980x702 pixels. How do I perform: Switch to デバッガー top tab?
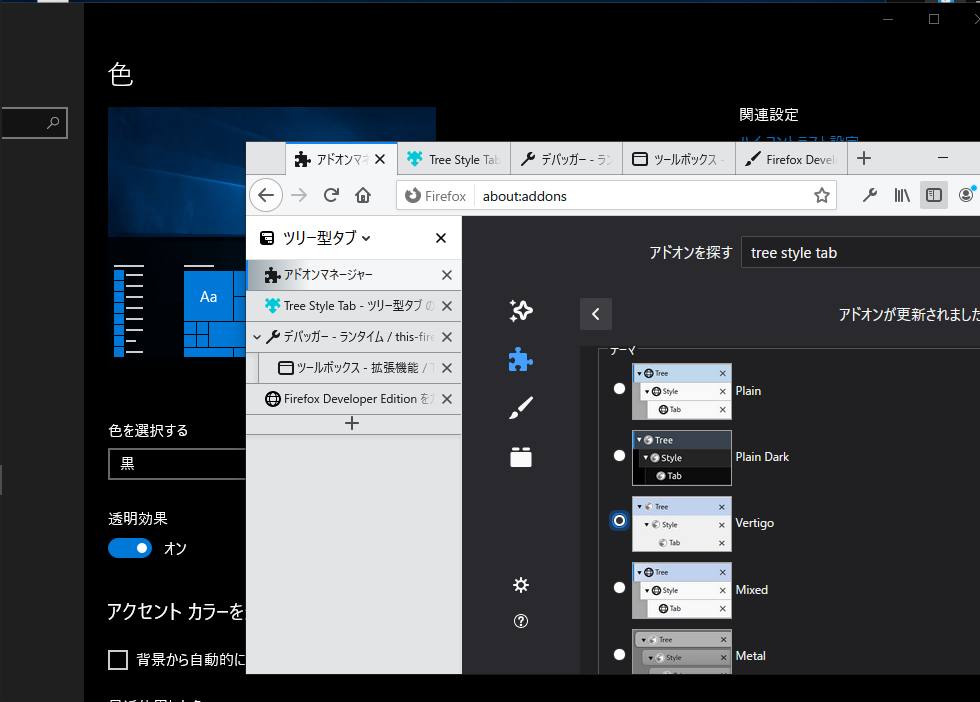pos(566,159)
